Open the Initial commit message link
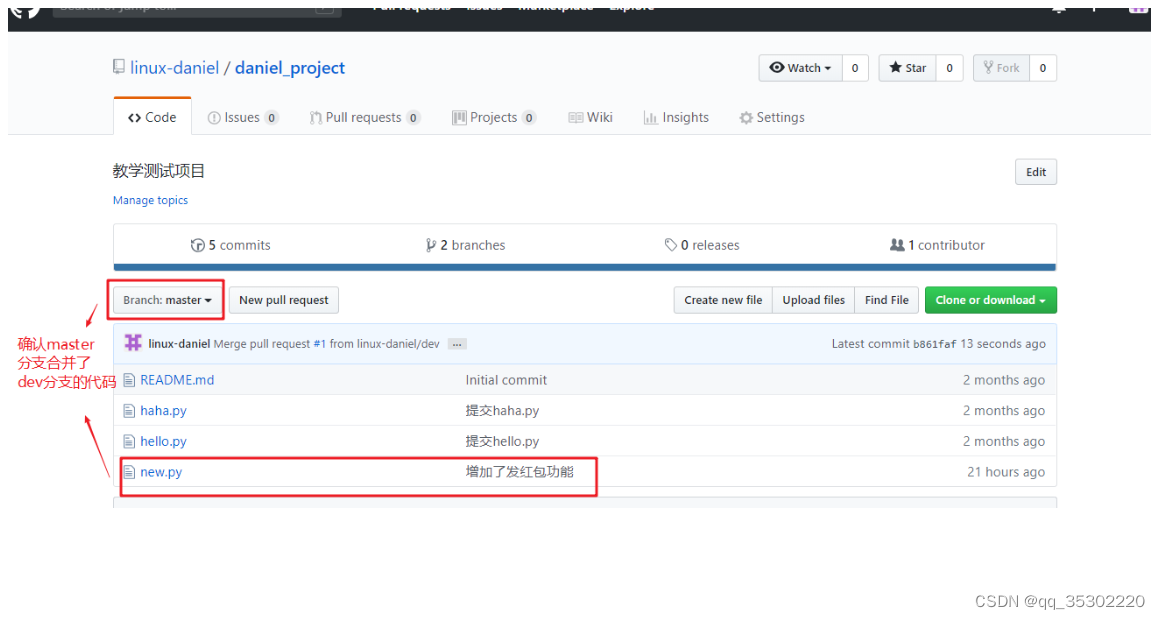1160x619 pixels. click(506, 380)
